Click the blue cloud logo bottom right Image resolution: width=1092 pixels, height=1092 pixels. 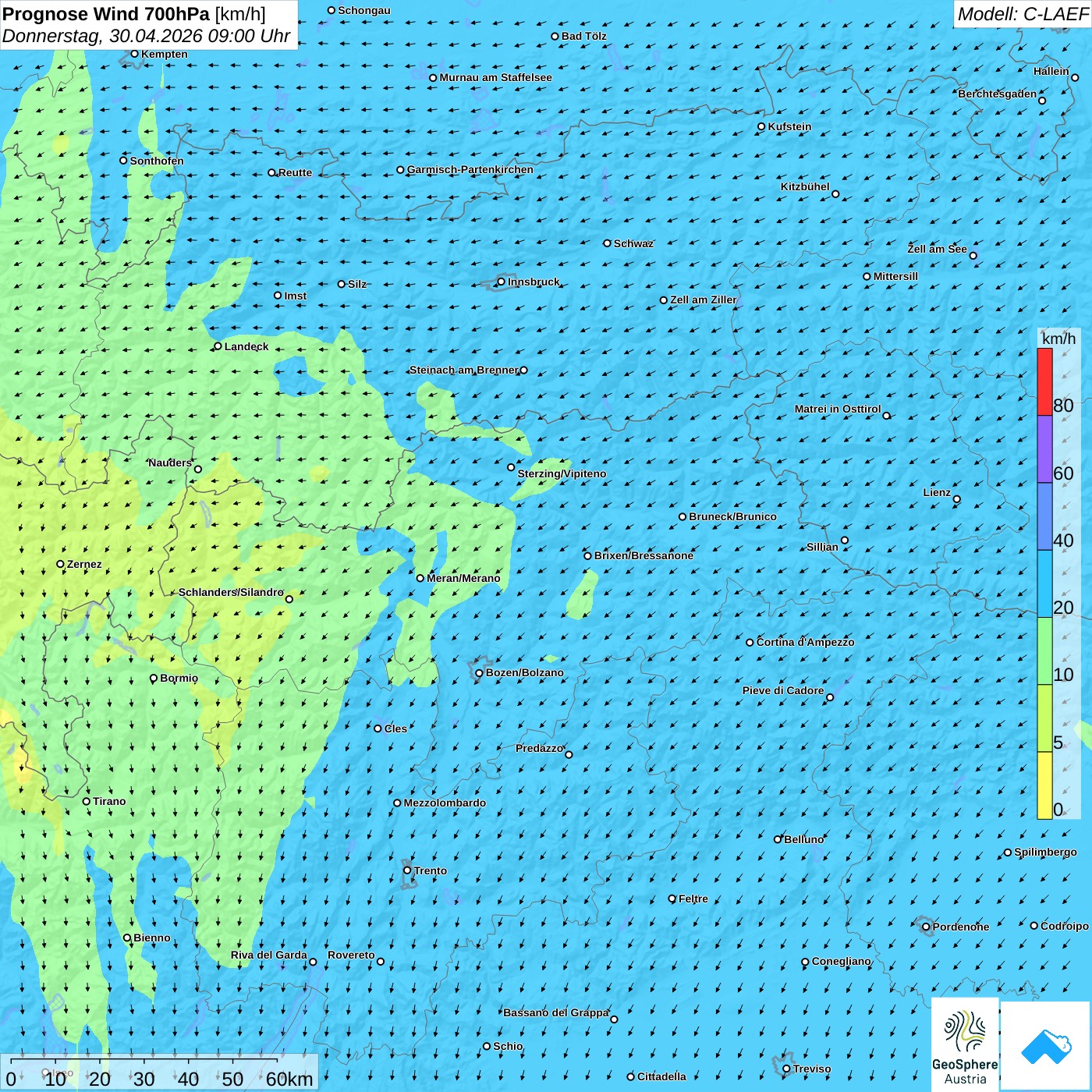tap(1046, 1045)
